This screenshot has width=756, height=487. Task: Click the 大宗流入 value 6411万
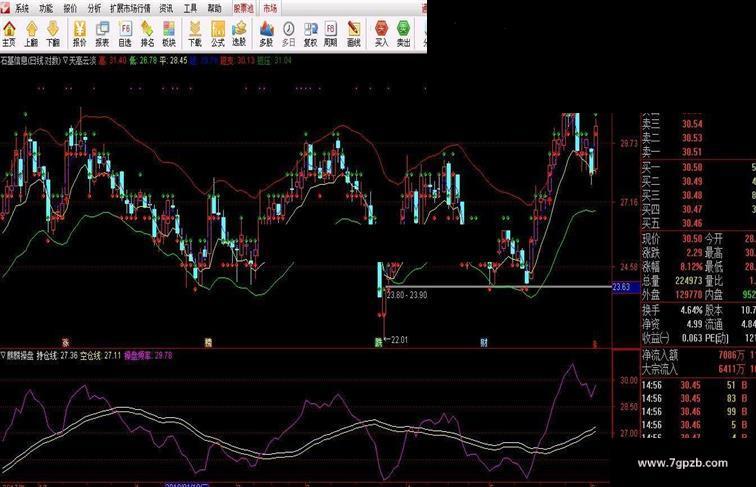point(731,369)
